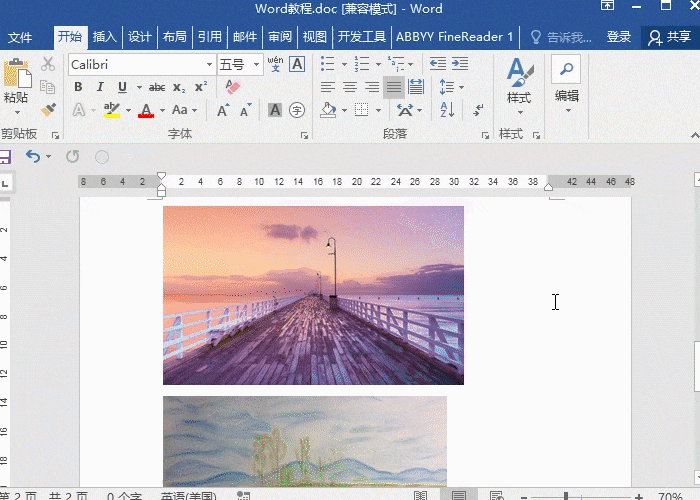700x500 pixels.
Task: Click the Undo arrow icon
Action: [33, 156]
